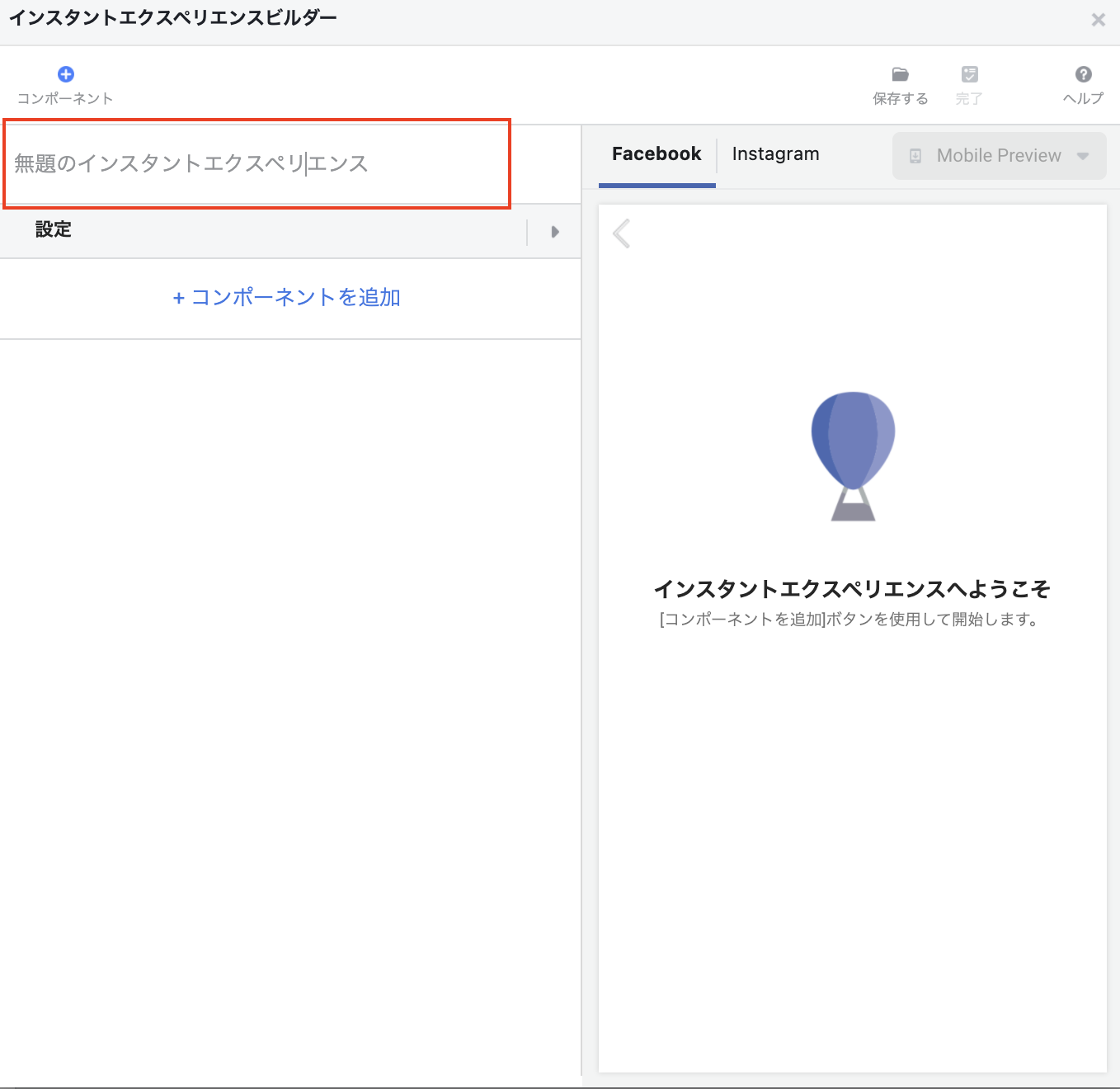Image resolution: width=1120 pixels, height=1089 pixels.
Task: Click the blue plus component icon
Action: [x=66, y=74]
